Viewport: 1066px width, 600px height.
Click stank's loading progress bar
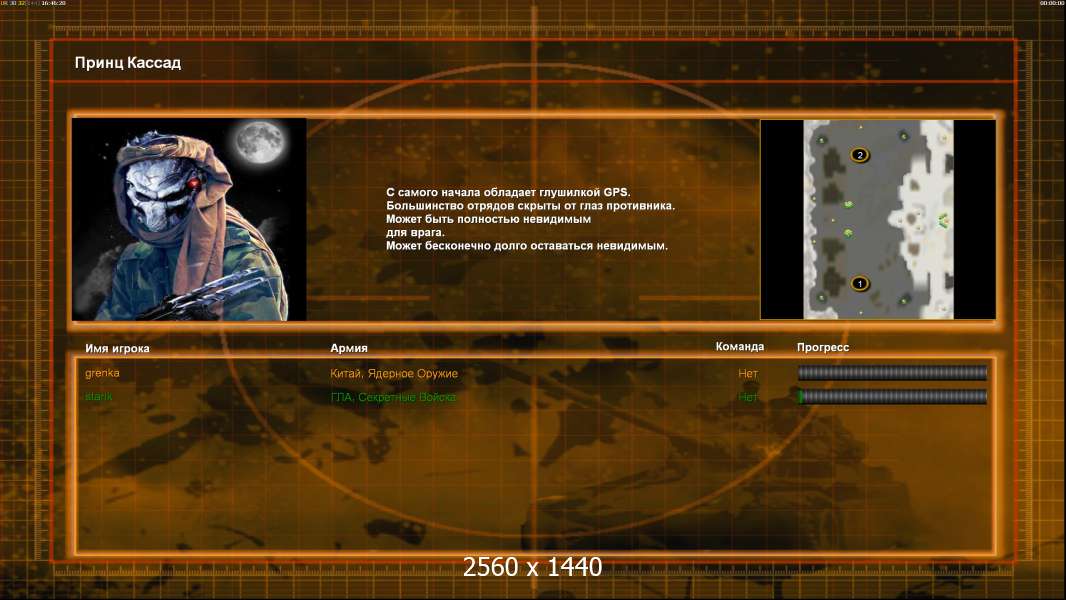point(892,396)
